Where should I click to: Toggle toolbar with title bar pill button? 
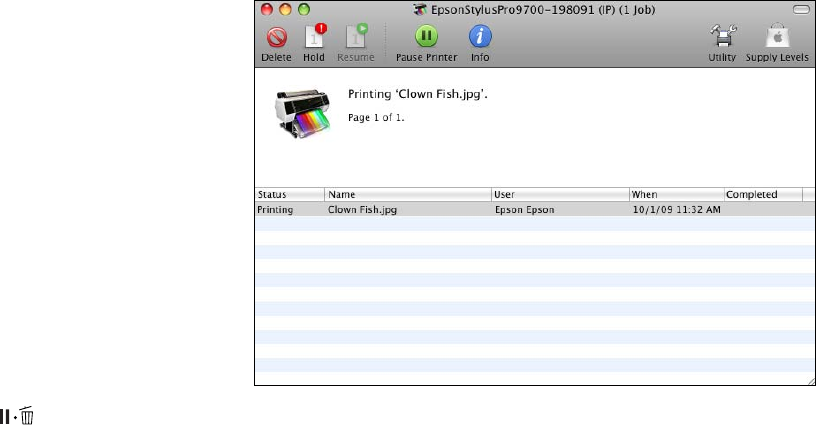tap(801, 10)
